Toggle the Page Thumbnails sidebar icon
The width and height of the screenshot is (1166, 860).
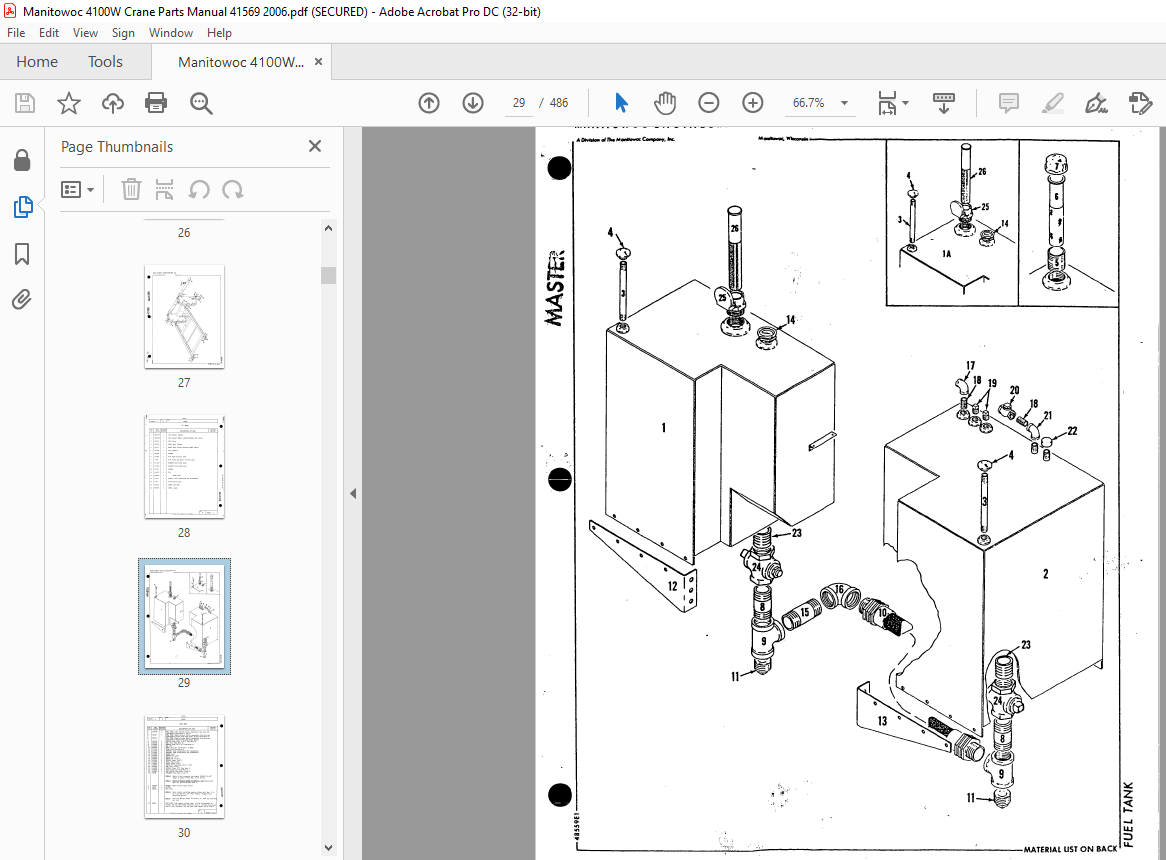pos(22,207)
